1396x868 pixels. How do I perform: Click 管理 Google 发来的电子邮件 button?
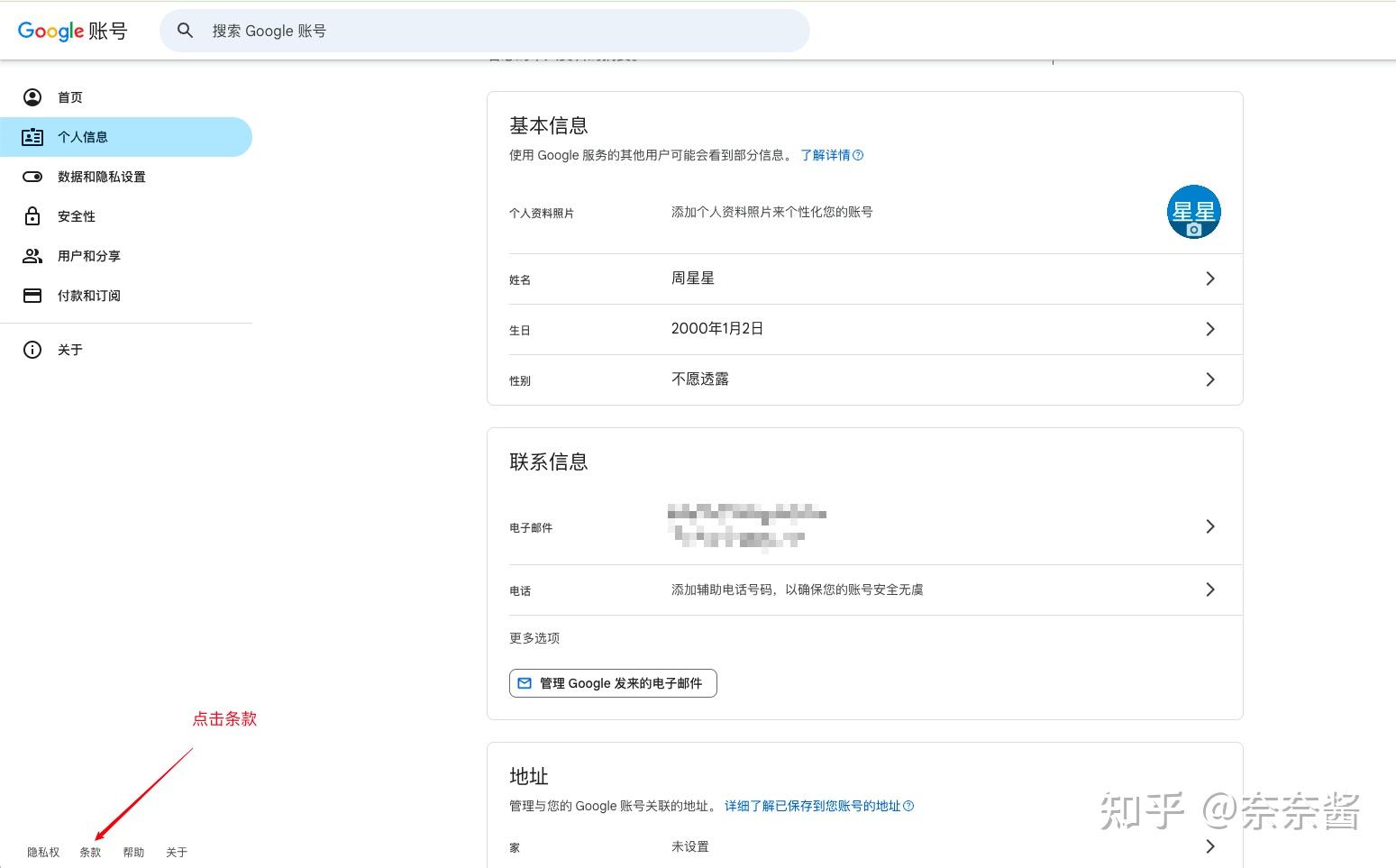(613, 683)
